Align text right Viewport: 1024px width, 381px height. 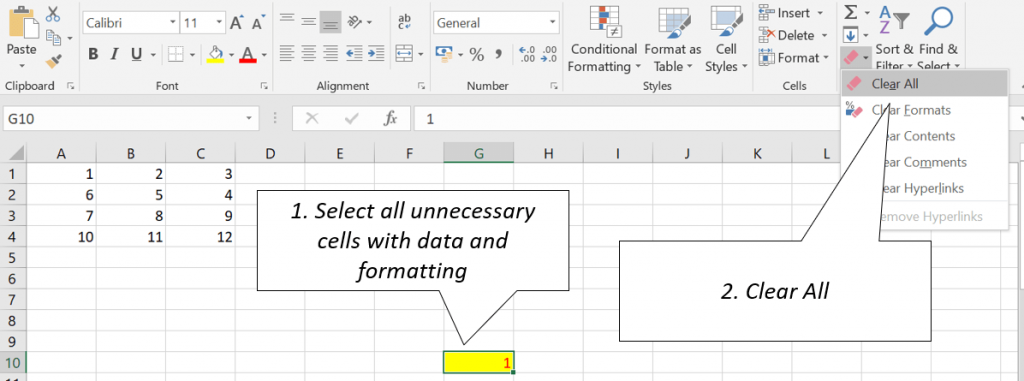pyautogui.click(x=330, y=53)
